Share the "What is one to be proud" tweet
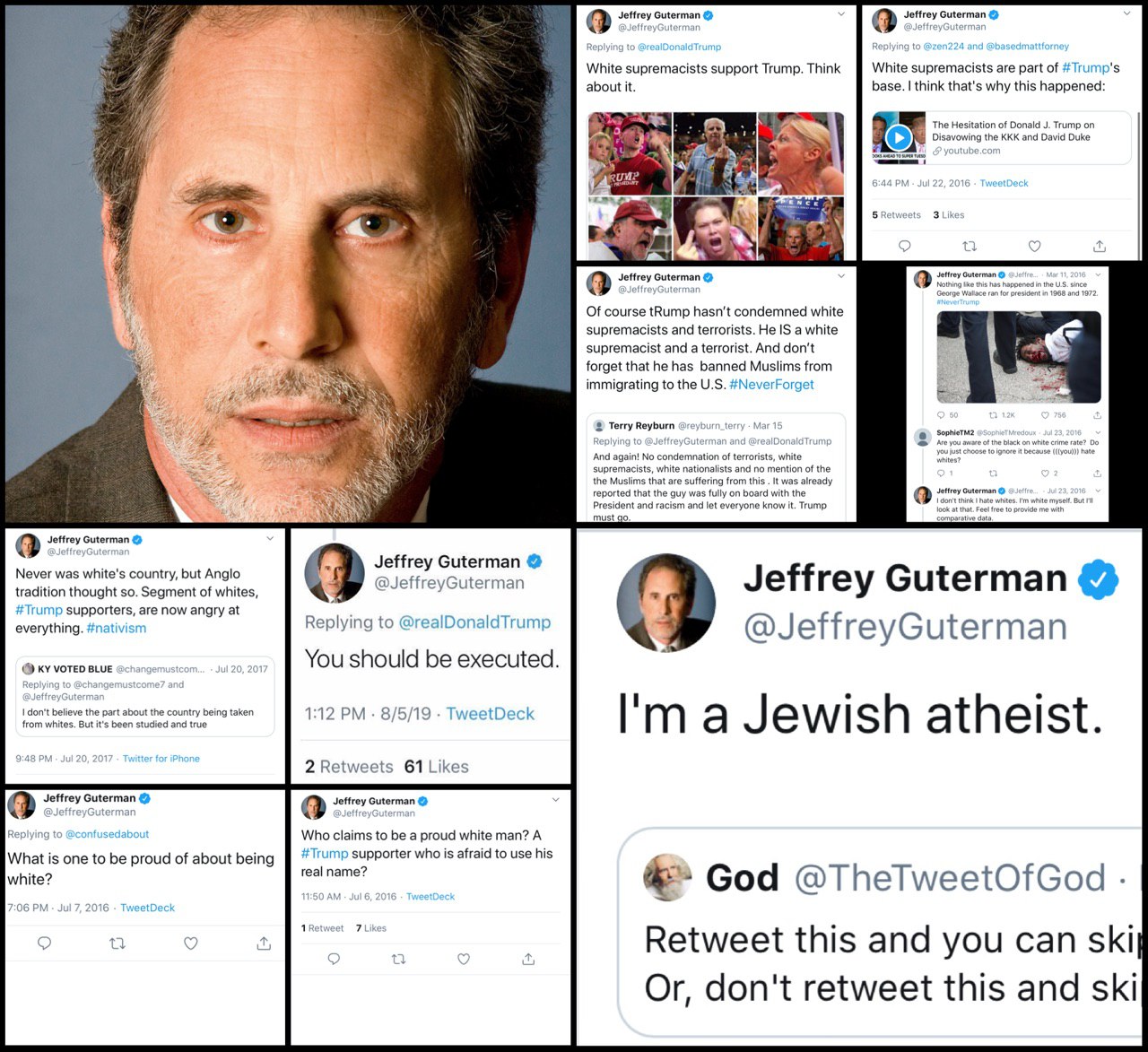This screenshot has width=1148, height=1052. 264,943
